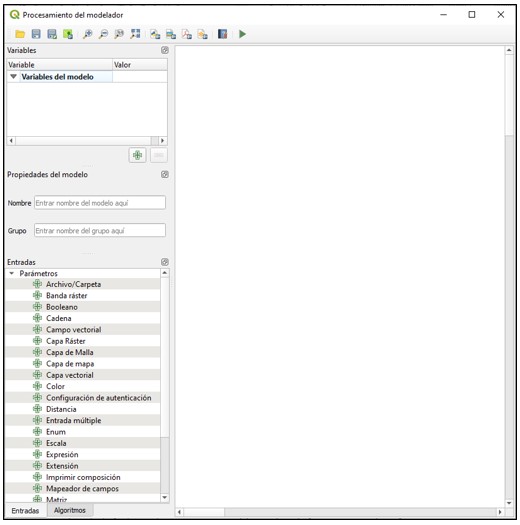Undock the Entradas panel

[x=165, y=262]
